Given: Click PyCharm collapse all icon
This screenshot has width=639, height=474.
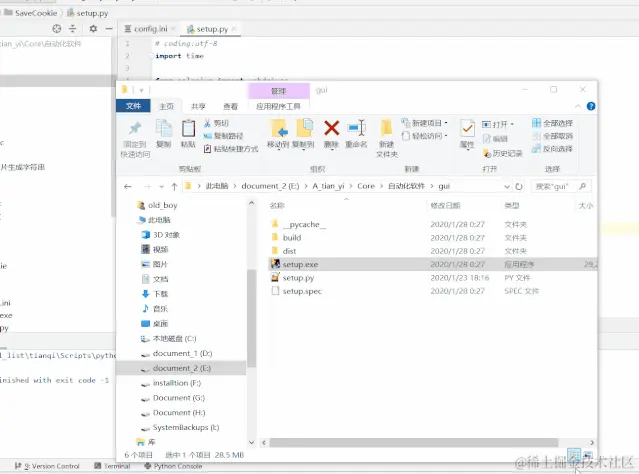Looking at the screenshot, I should (72, 29).
